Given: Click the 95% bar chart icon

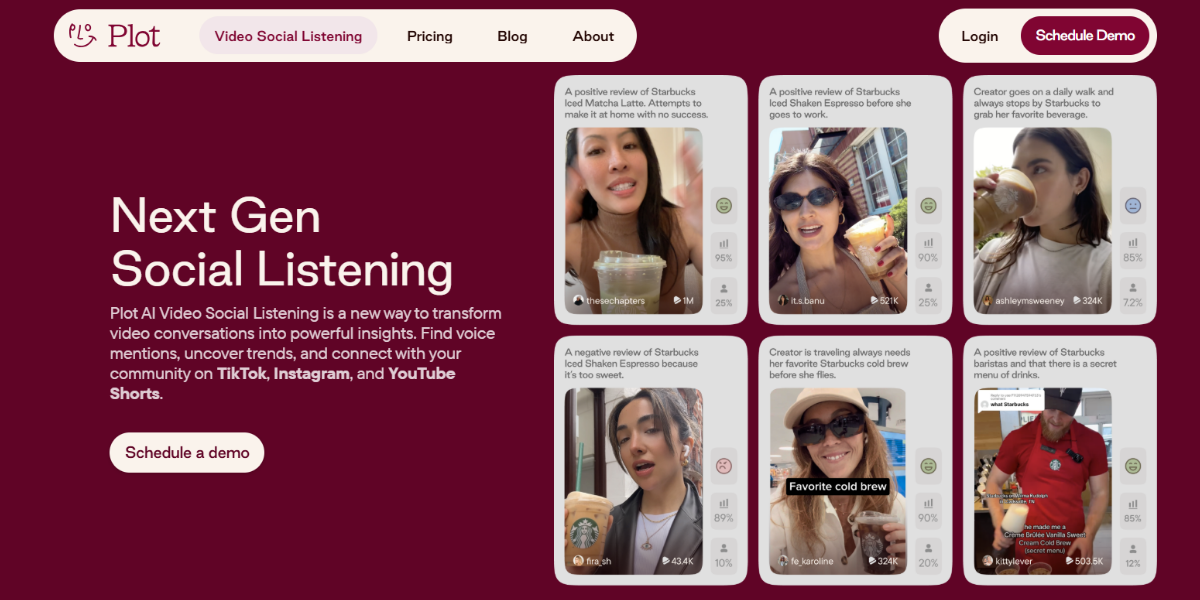Looking at the screenshot, I should pos(724,243).
